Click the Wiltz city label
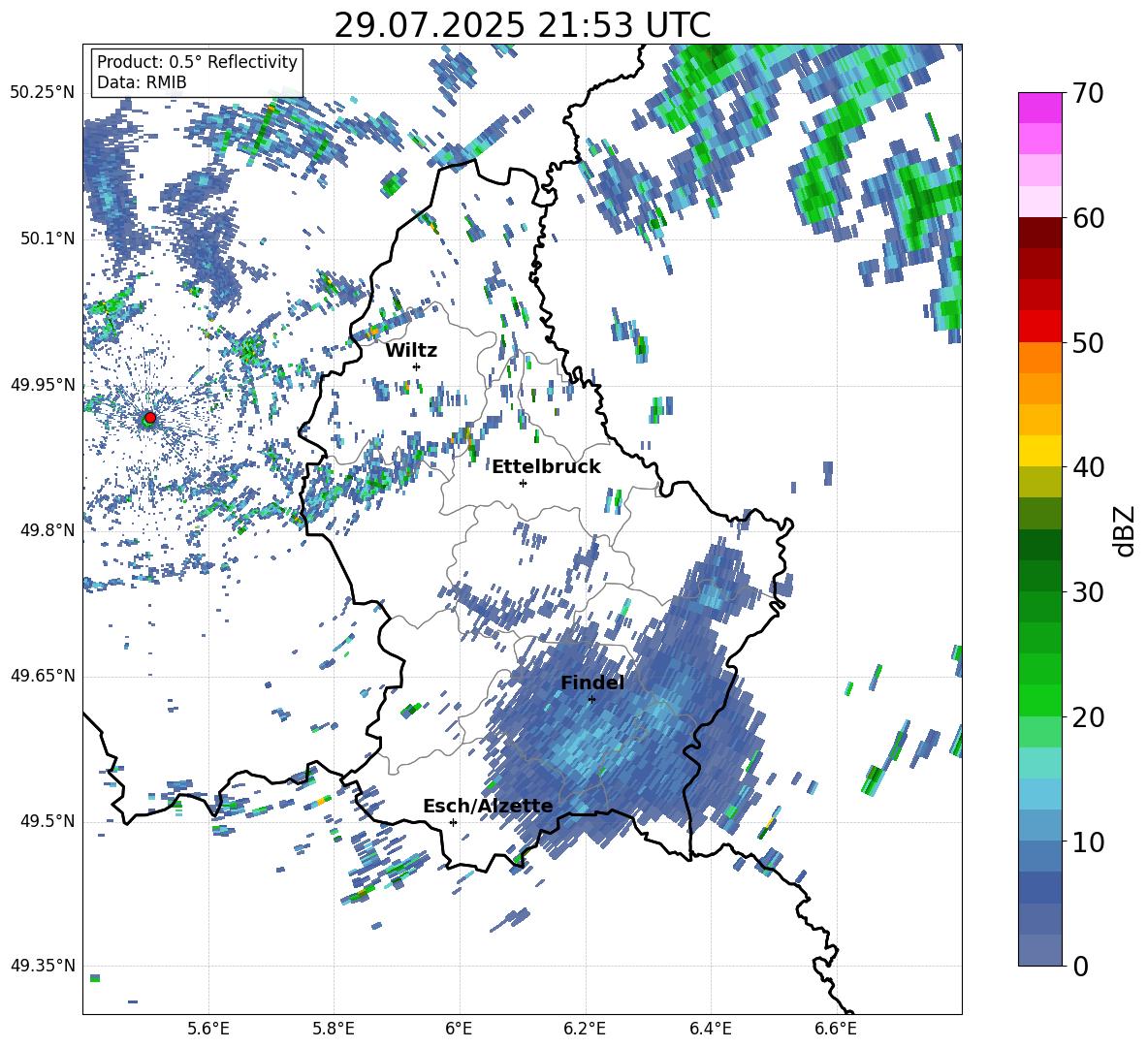Image resolution: width=1148 pixels, height=1048 pixels. tap(411, 351)
